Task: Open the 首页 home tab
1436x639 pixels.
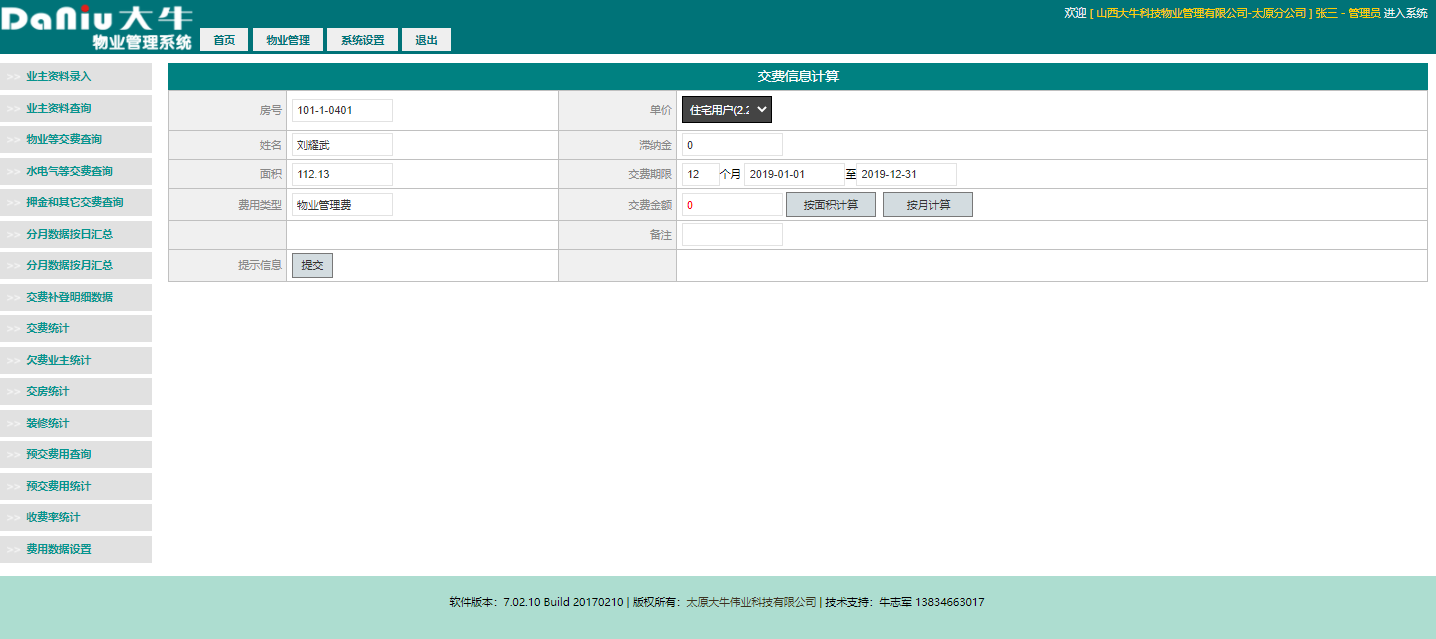Action: click(x=224, y=40)
